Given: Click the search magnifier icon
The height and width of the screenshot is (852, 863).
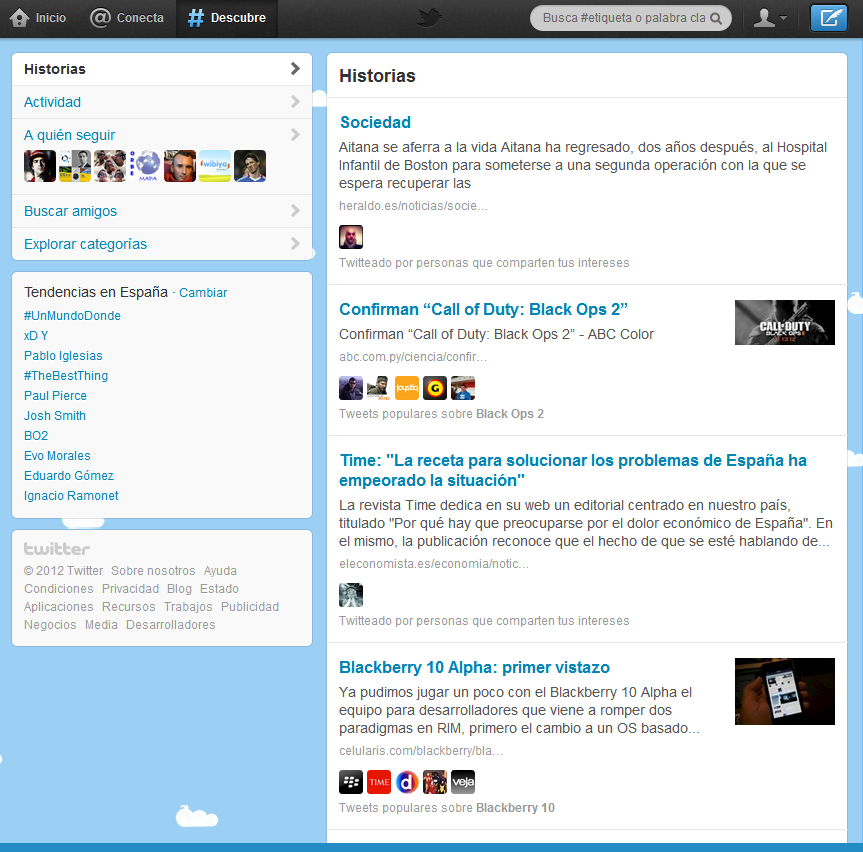Looking at the screenshot, I should click(x=716, y=18).
